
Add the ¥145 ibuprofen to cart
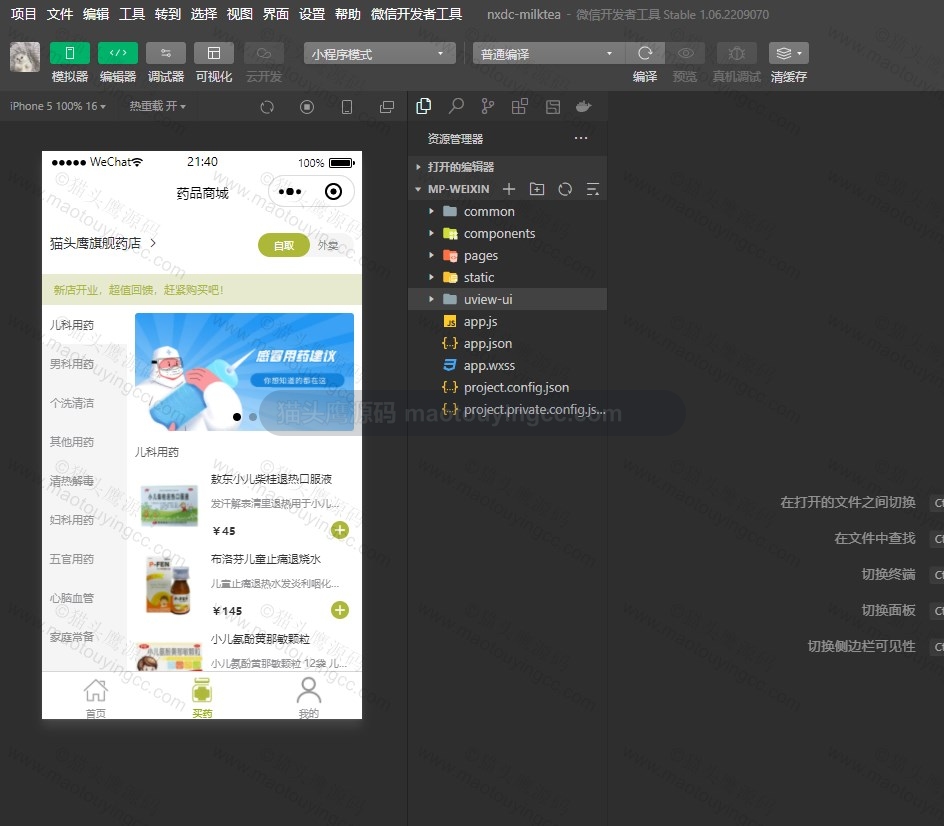(x=340, y=610)
